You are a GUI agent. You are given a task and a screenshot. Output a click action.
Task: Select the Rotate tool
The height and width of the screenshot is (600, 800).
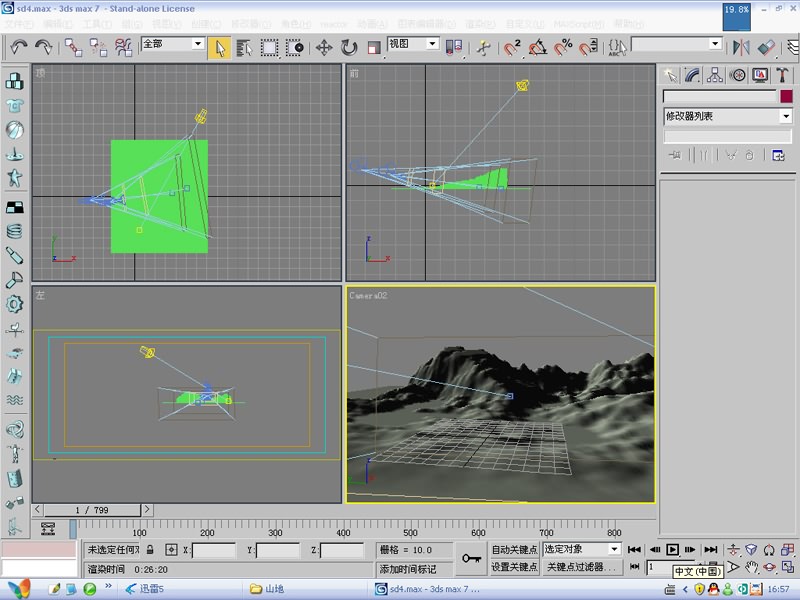349,48
